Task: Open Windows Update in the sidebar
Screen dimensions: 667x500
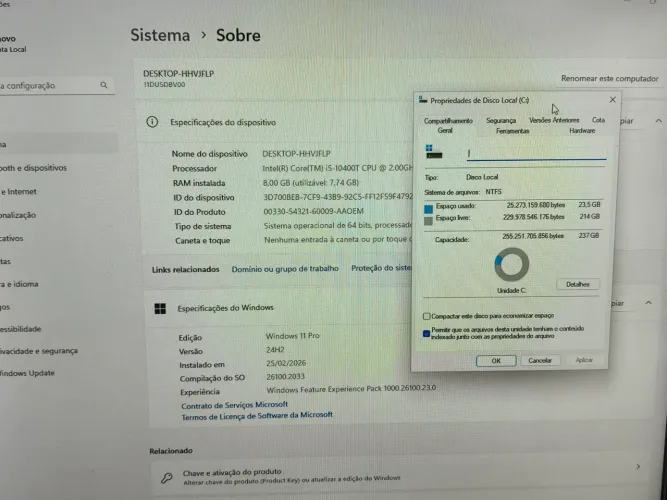Action: click(27, 373)
